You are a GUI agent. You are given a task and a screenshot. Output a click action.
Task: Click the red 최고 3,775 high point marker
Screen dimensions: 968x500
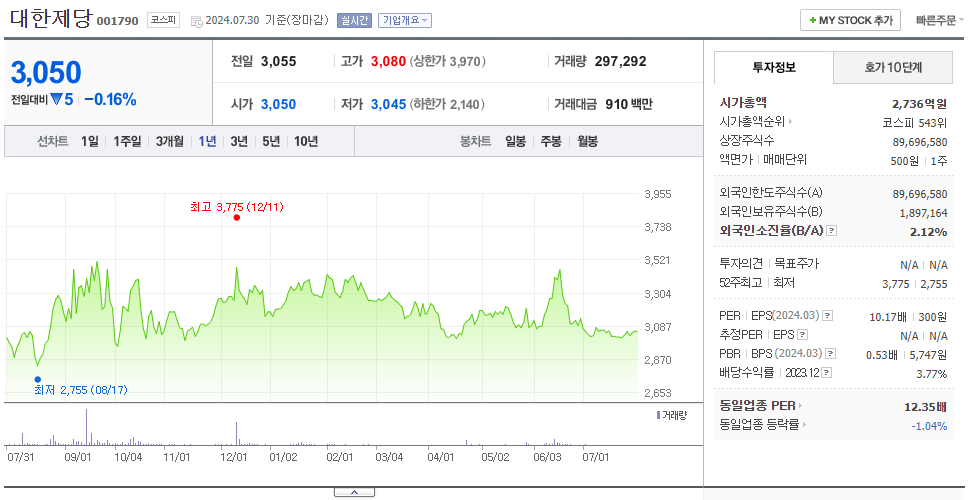coord(236,217)
